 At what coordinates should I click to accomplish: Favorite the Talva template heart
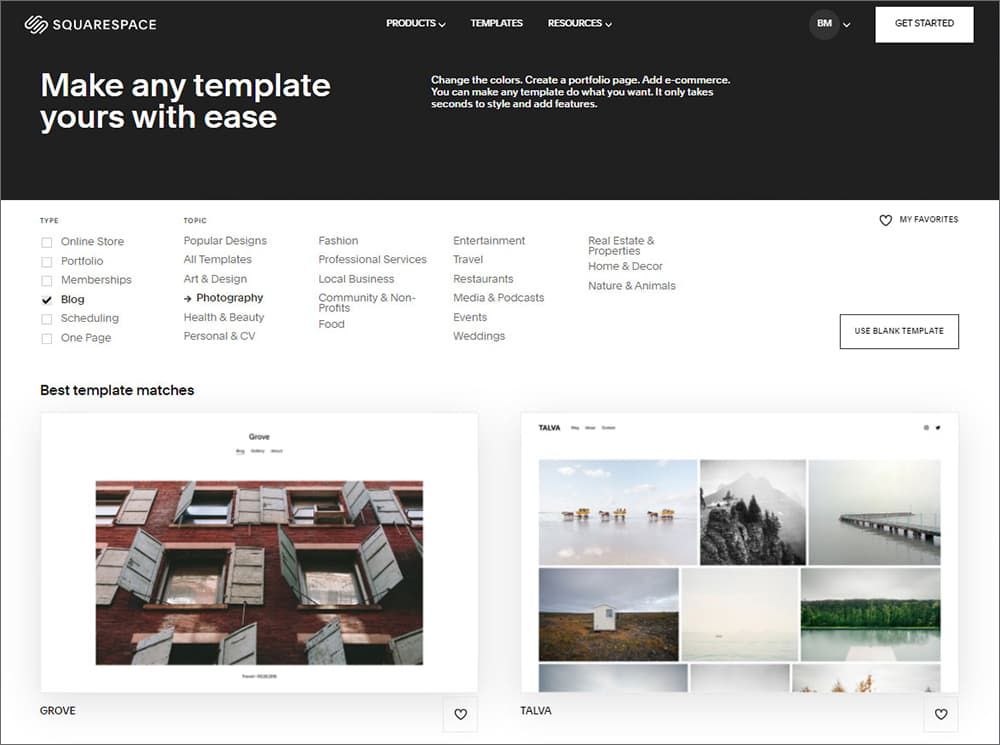941,714
